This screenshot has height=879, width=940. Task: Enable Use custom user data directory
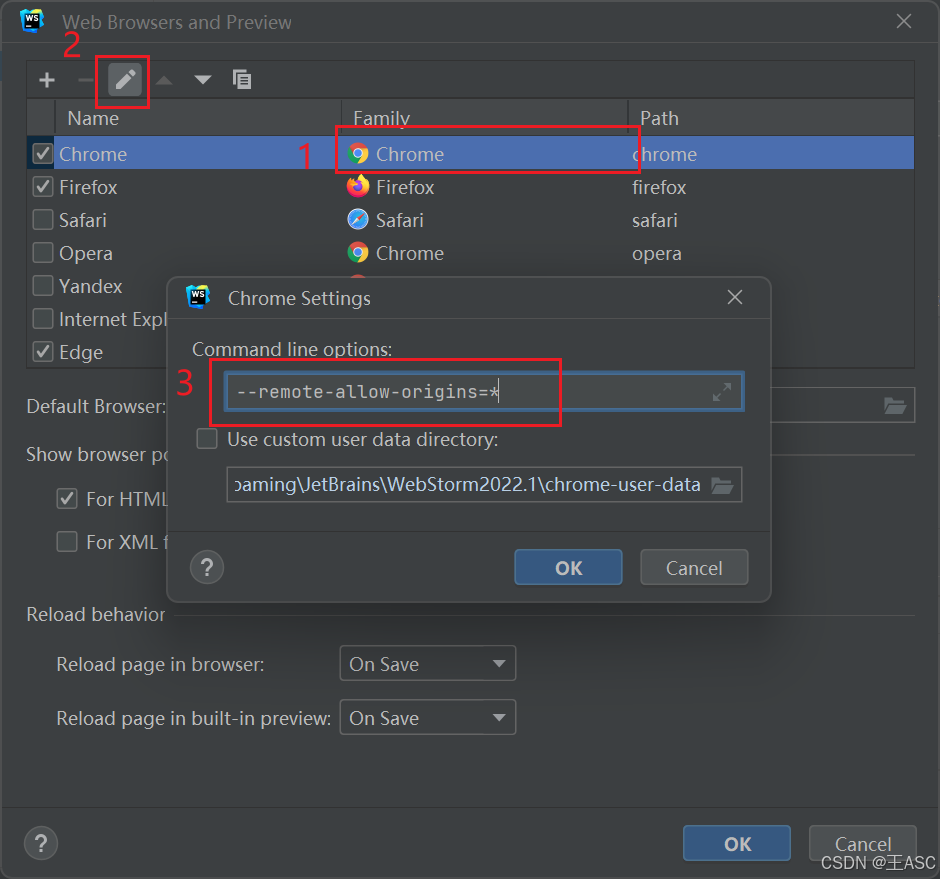pyautogui.click(x=207, y=439)
